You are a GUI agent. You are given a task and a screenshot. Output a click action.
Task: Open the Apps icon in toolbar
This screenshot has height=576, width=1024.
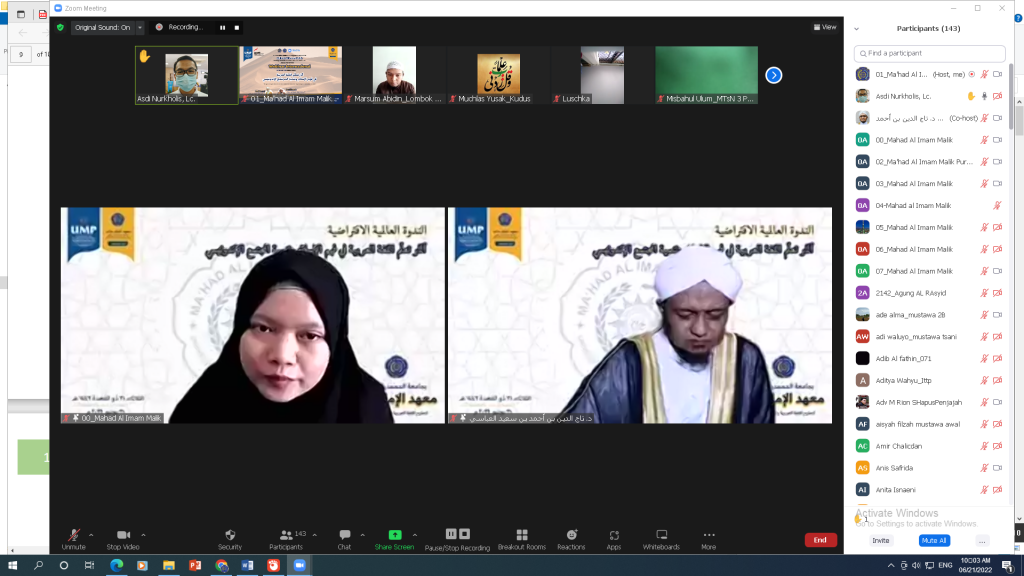coord(614,535)
